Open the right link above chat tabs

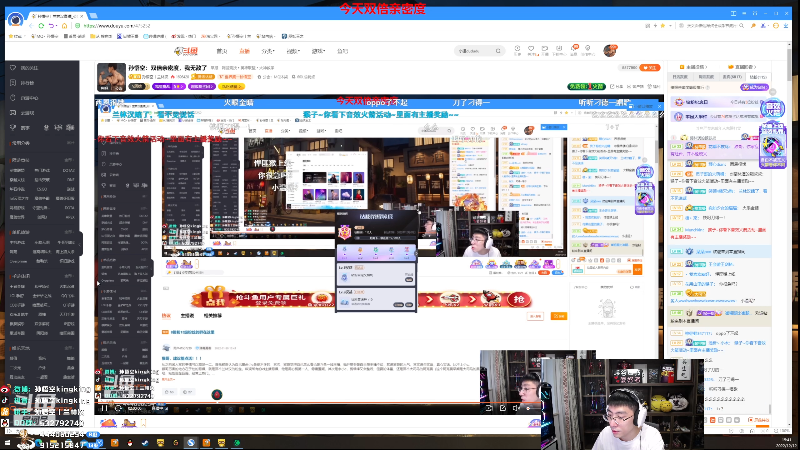742,67
